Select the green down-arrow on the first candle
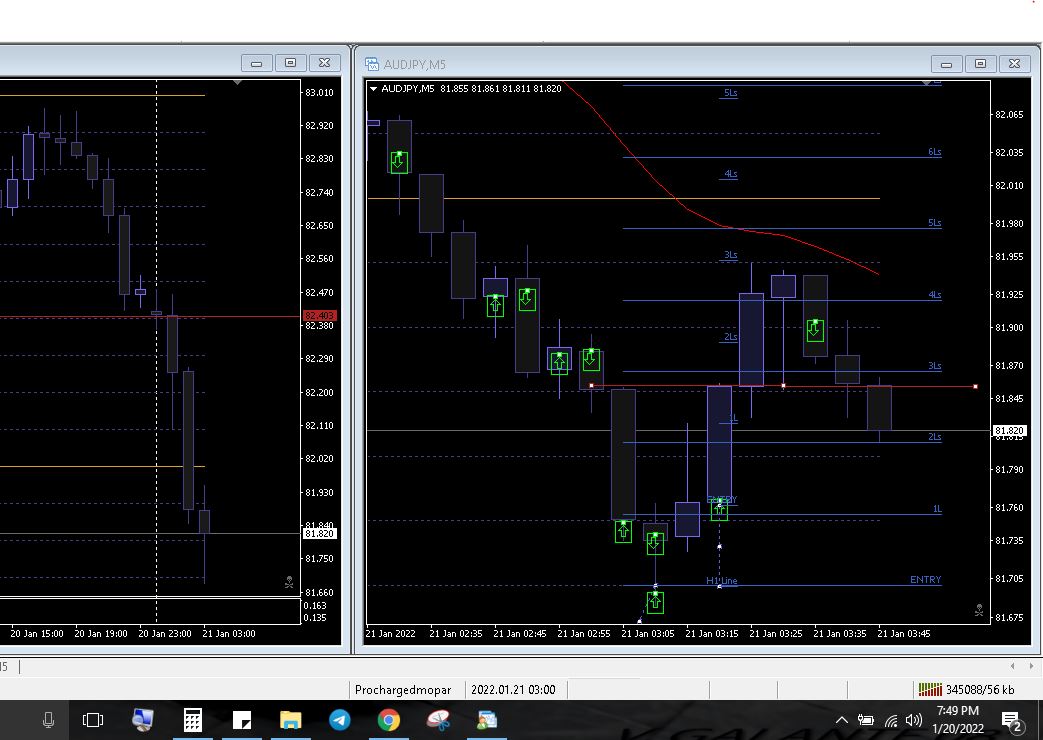Screen dimensions: 1043x740 (398, 162)
